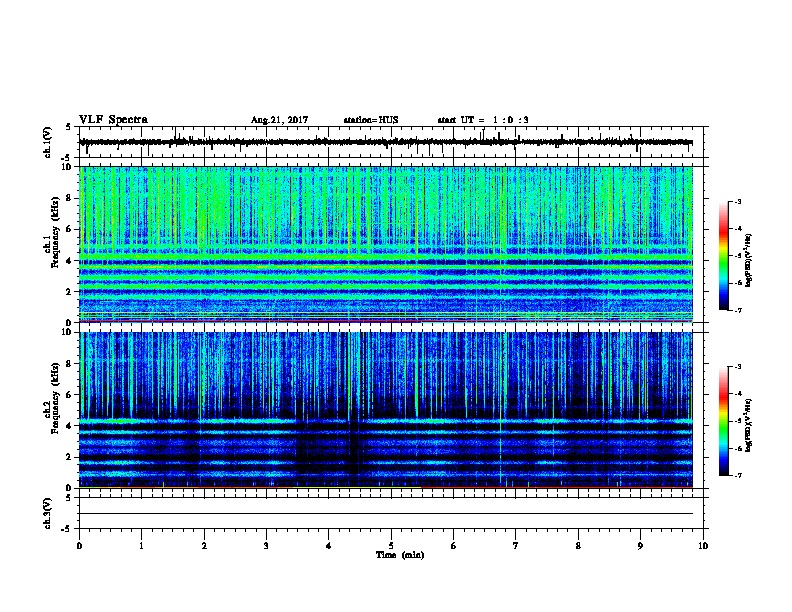Screen dimensions: 792x612
Task: Click the '4' kHz tick of ch.2 spectrogram
Action: 69,426
